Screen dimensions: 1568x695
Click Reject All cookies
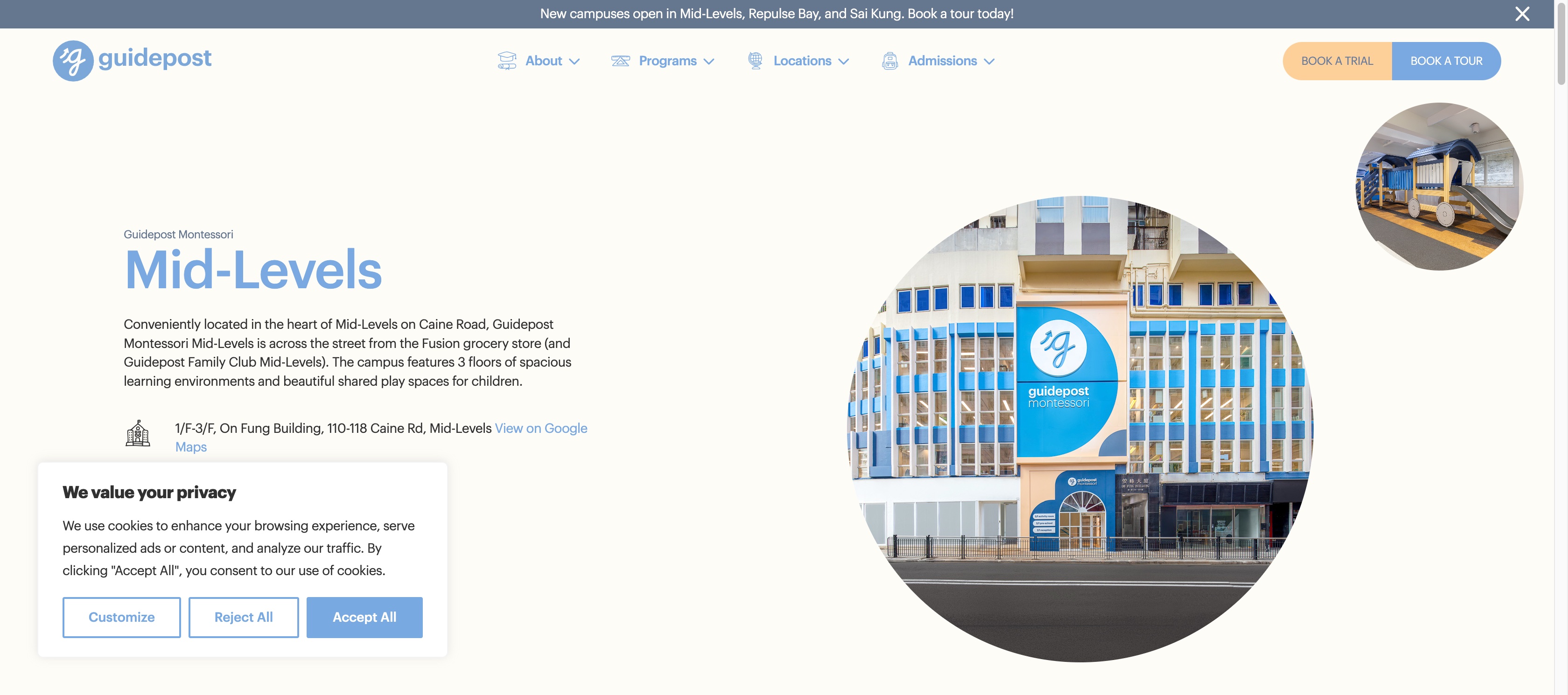click(x=244, y=617)
